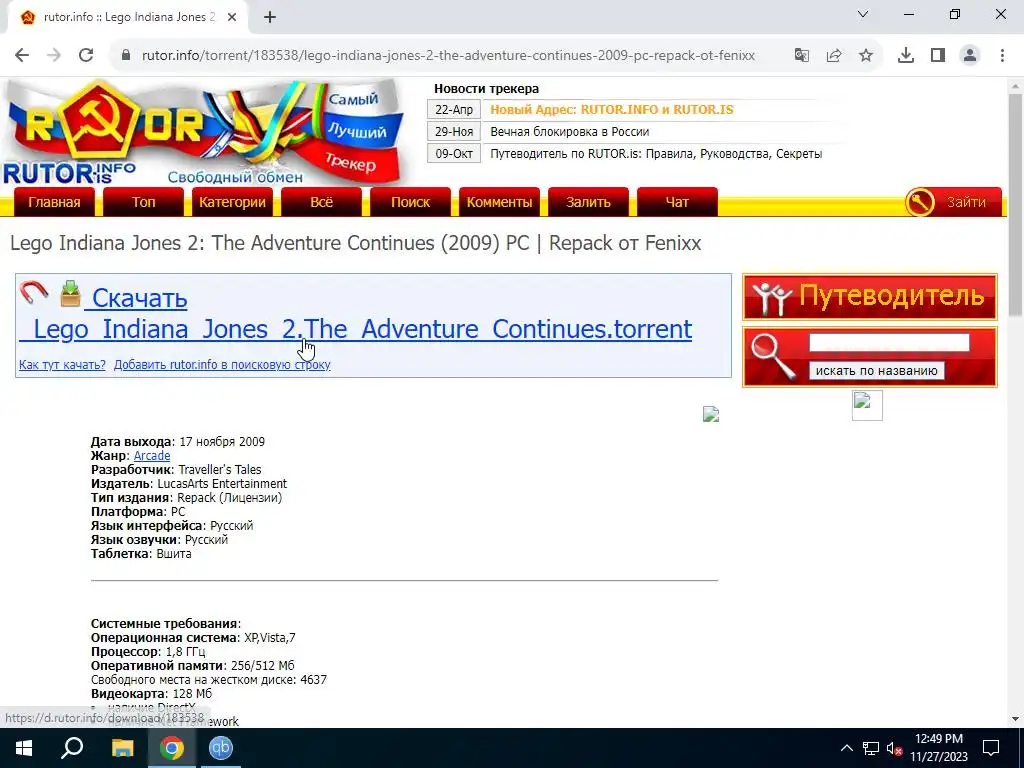The width and height of the screenshot is (1024, 768).
Task: Toggle the Chrome side panel icon
Action: 938,56
